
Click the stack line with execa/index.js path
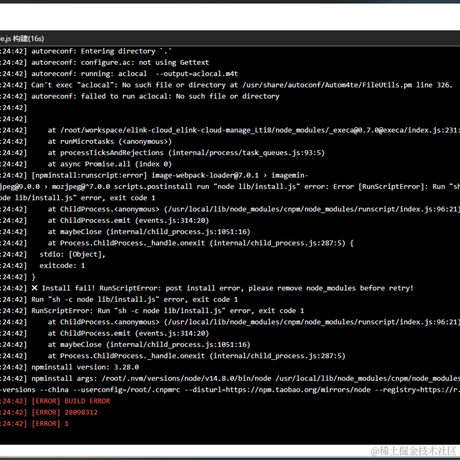point(230,130)
